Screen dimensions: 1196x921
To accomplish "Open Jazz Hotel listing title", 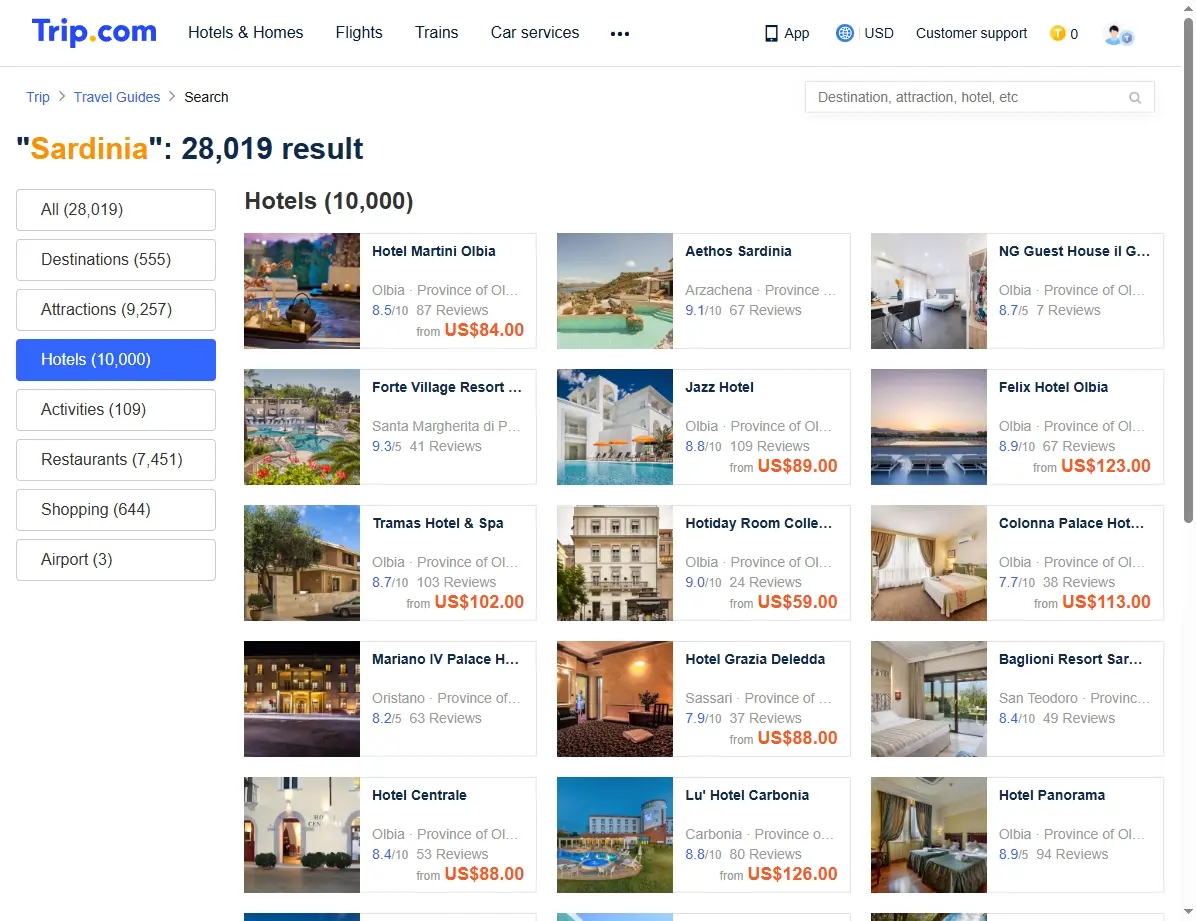I will (x=719, y=387).
